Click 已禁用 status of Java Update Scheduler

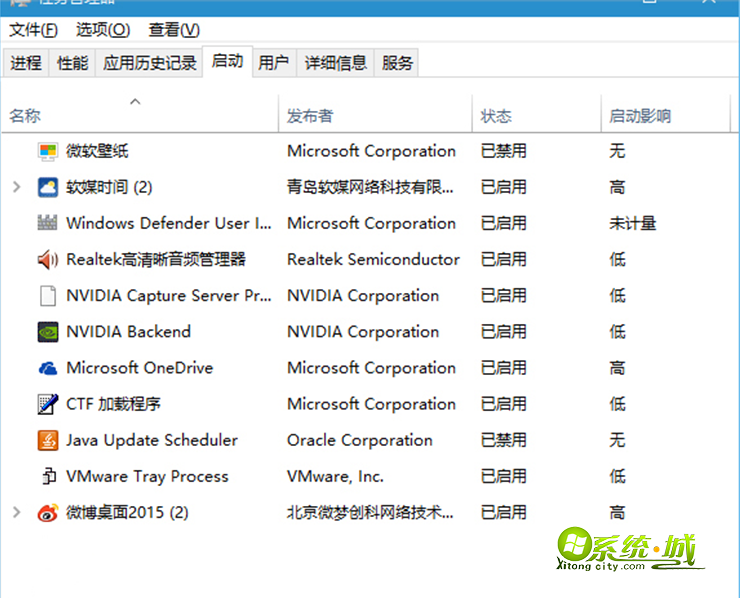point(504,440)
